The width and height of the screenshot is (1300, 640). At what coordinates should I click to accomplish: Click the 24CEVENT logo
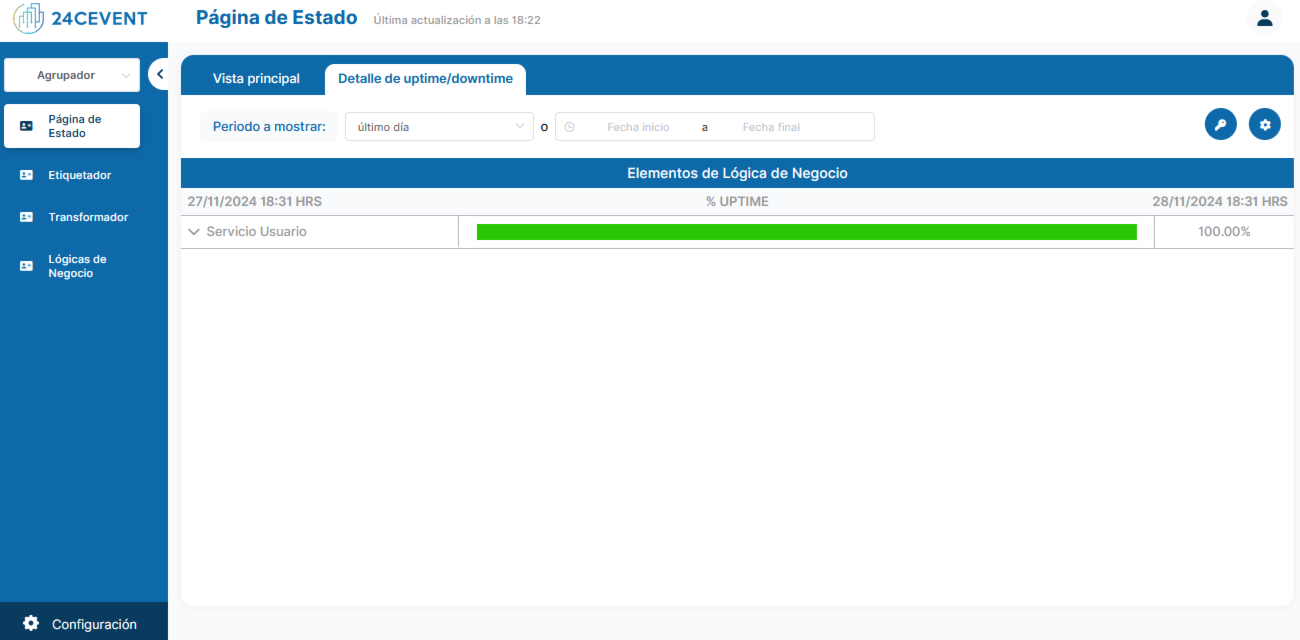tap(80, 18)
